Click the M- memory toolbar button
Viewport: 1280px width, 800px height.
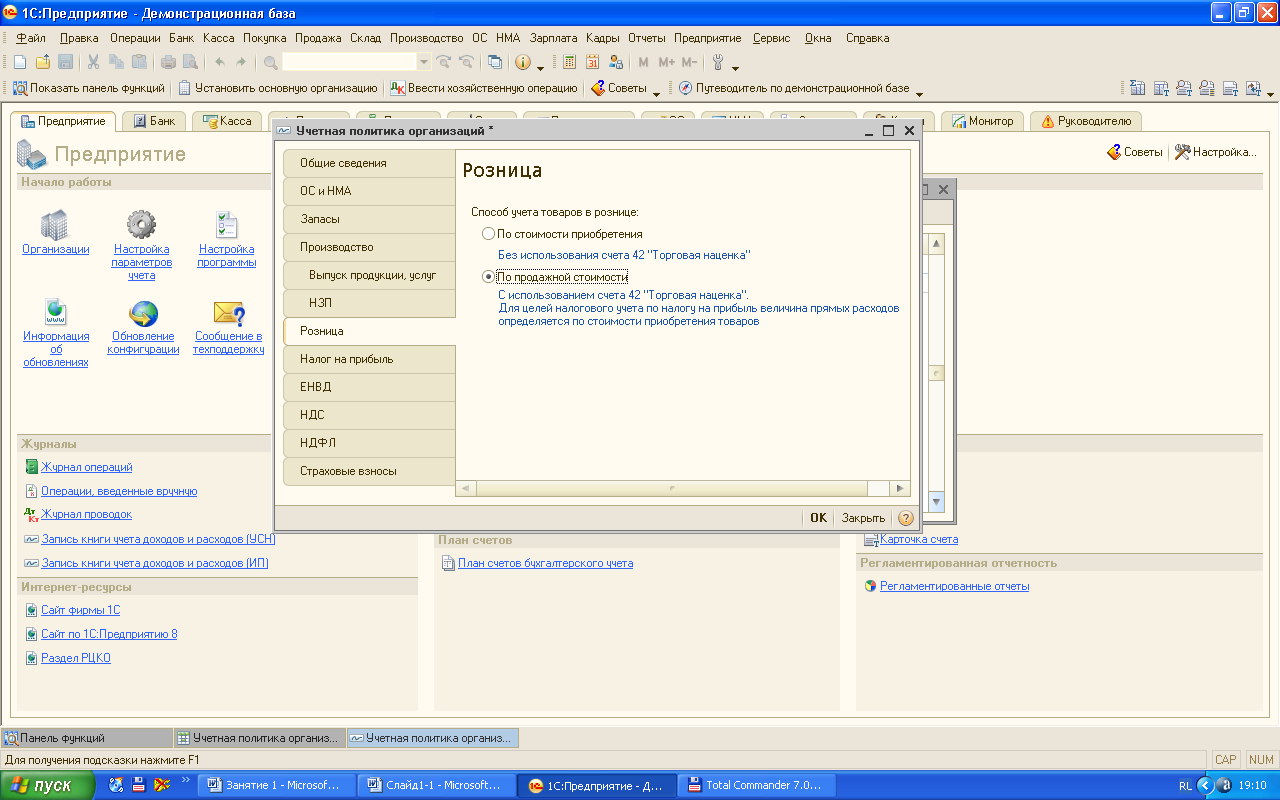(x=689, y=62)
